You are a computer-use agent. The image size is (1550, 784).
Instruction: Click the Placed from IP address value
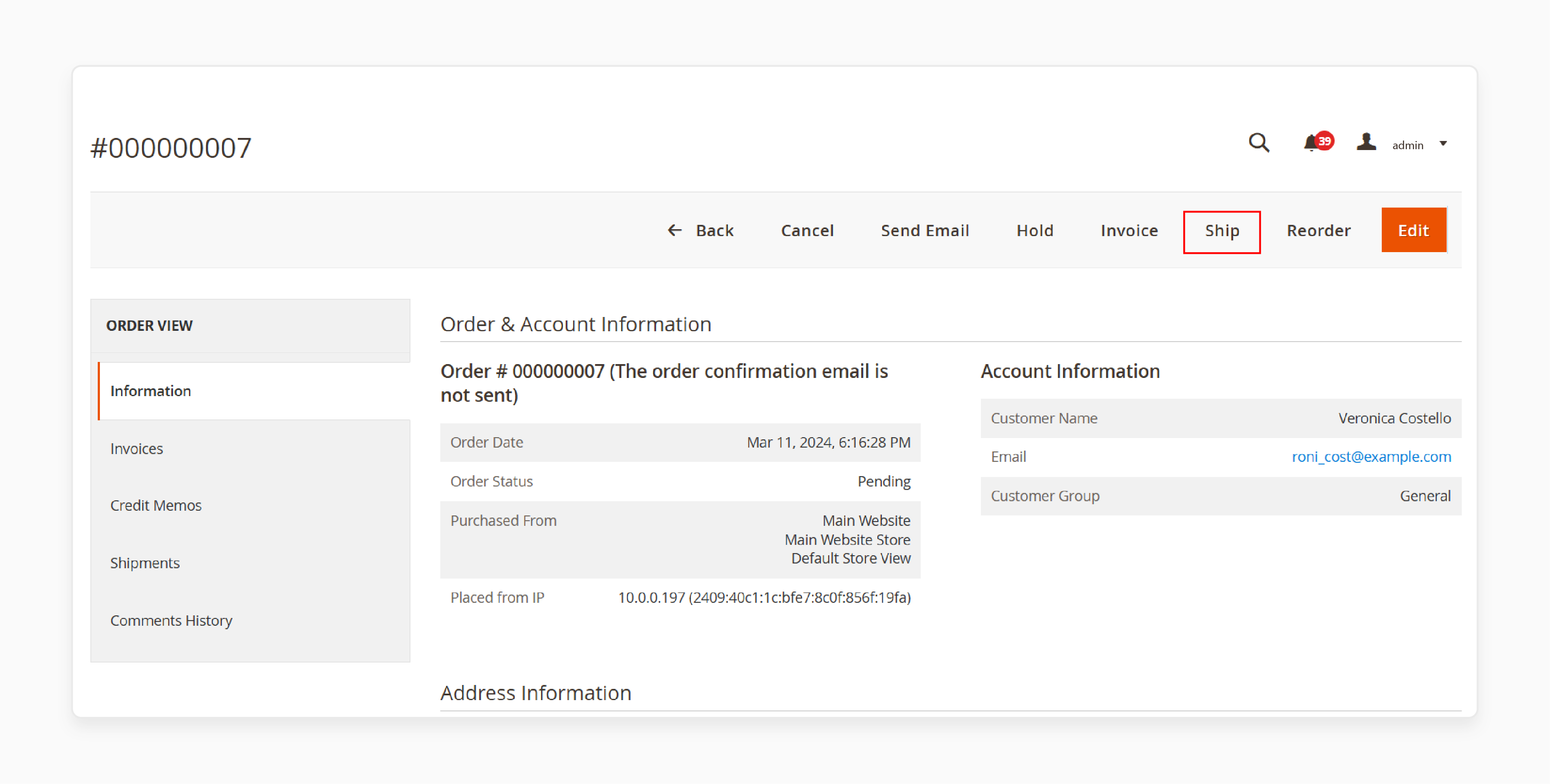point(764,598)
